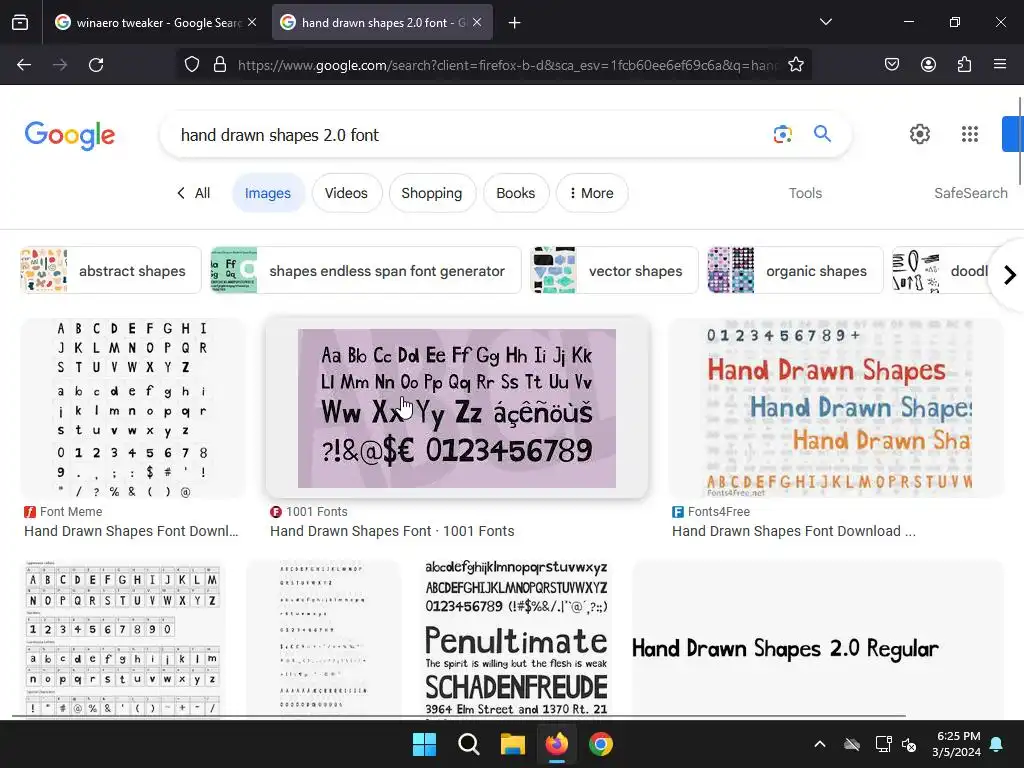View site security lock info
This screenshot has width=1024, height=768.
(x=220, y=65)
